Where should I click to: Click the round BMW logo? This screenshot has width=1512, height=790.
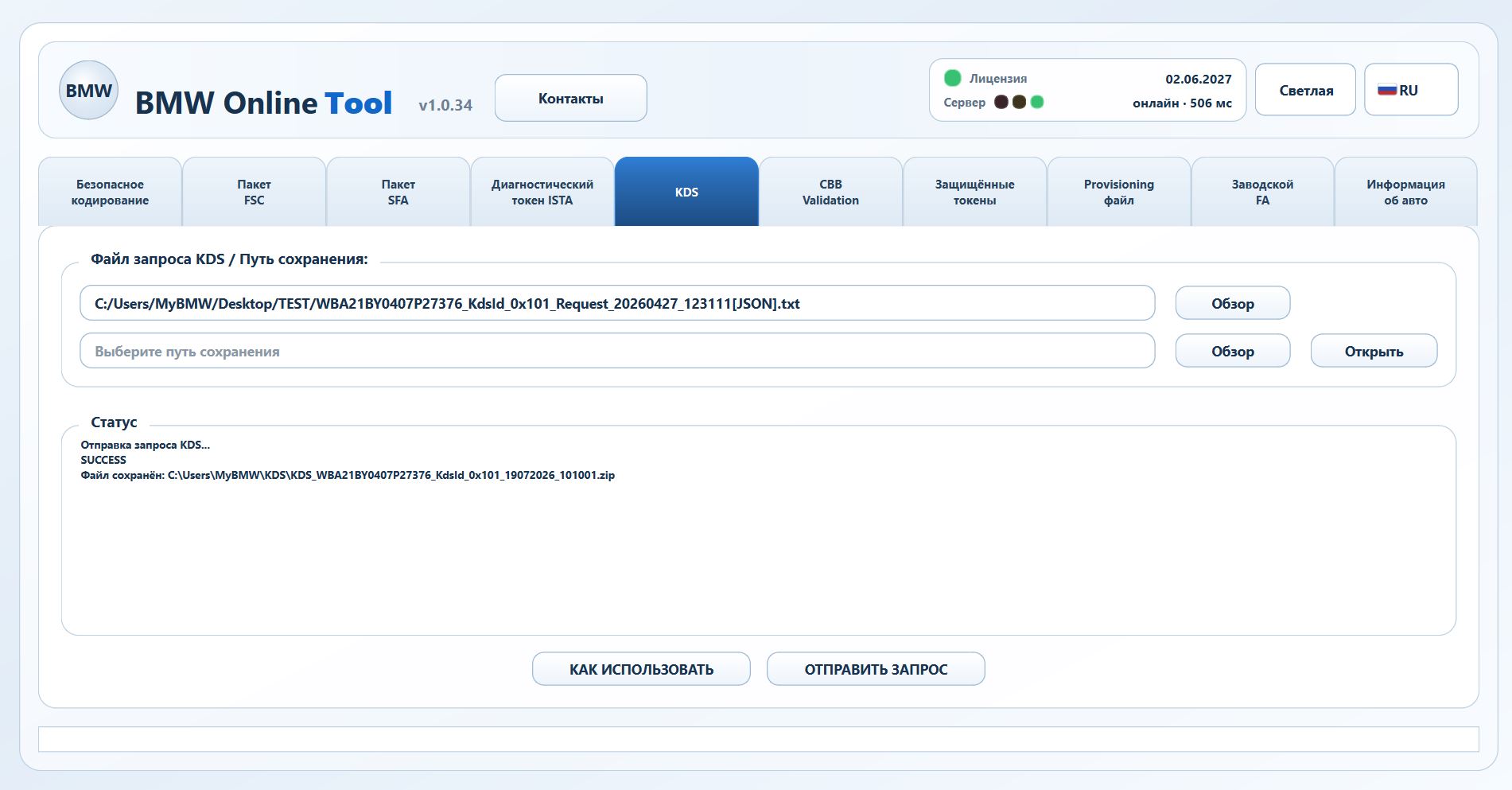tap(88, 90)
